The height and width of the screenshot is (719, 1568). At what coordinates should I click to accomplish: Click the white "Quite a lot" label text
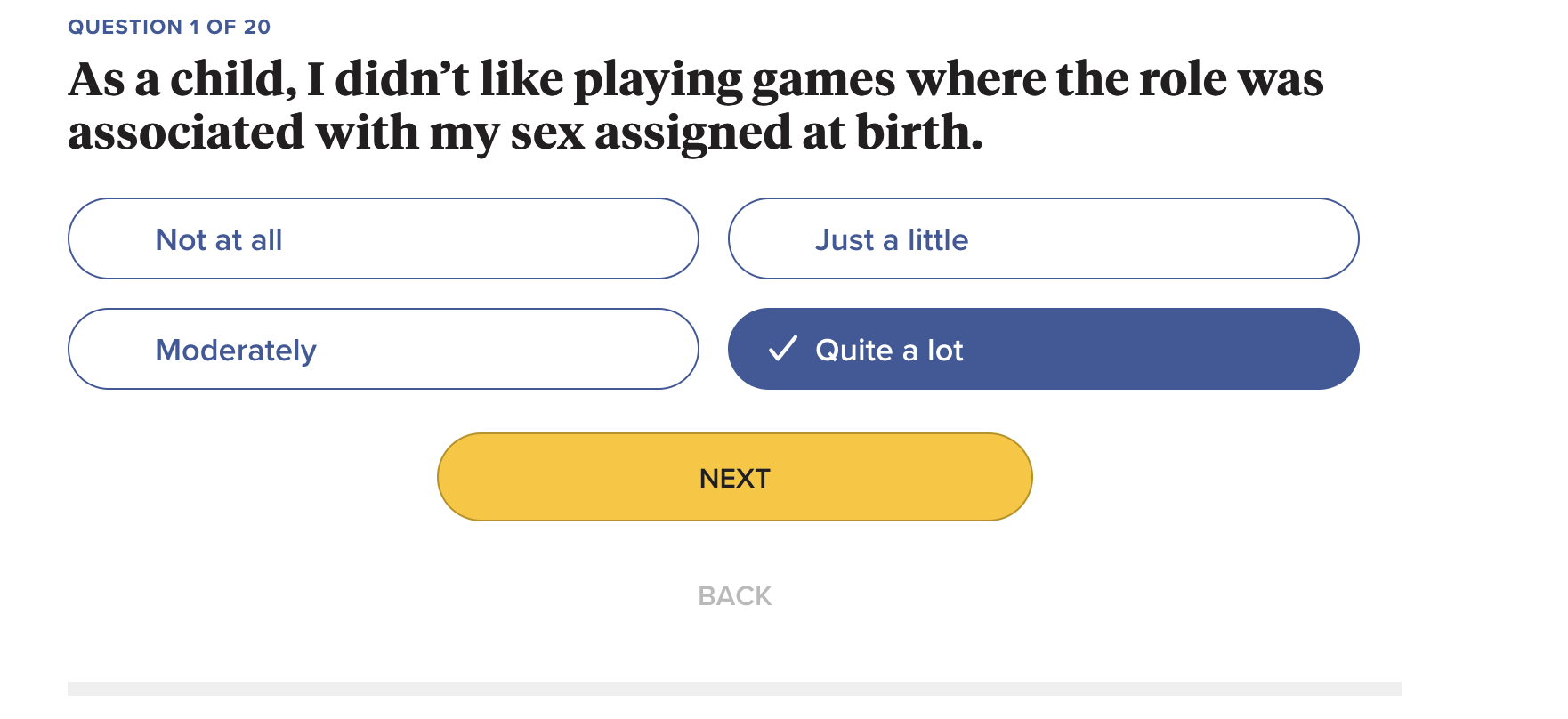(x=889, y=351)
